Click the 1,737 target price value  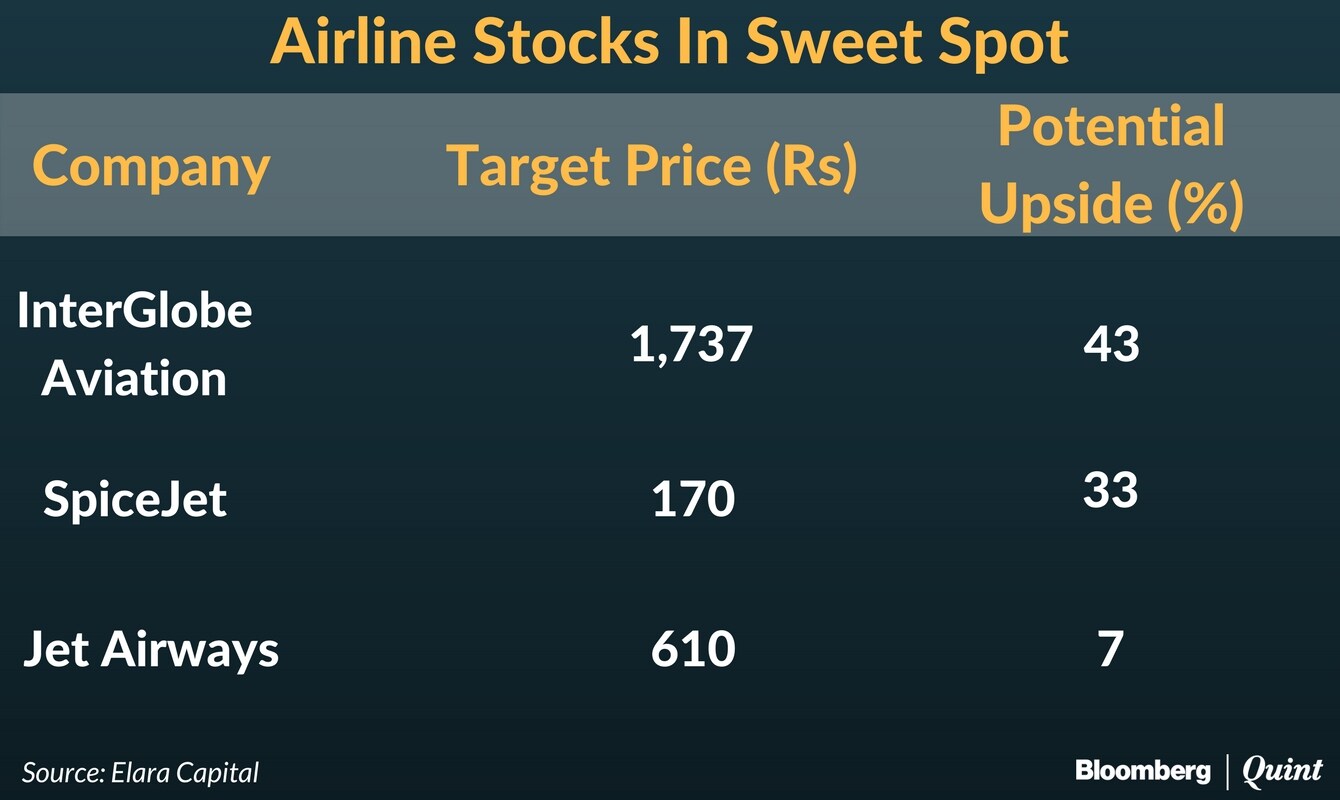pos(691,346)
